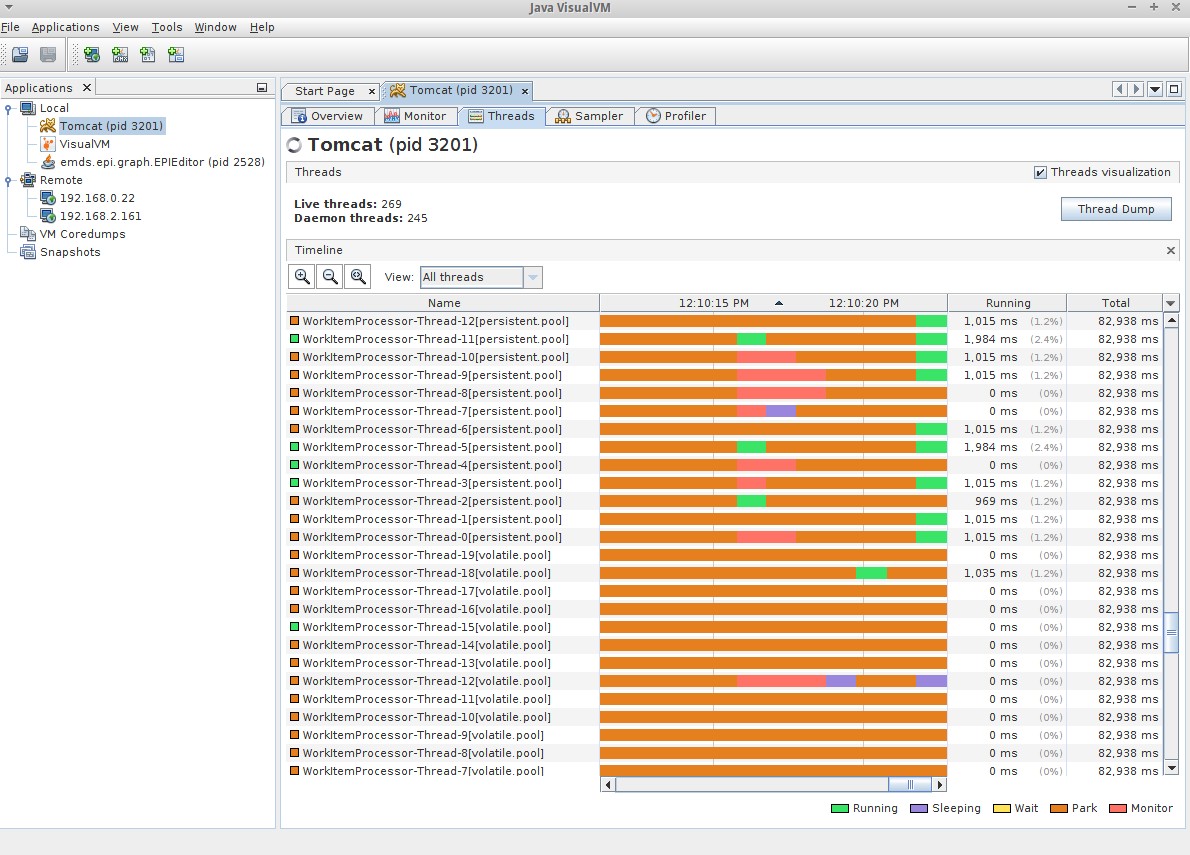
Task: Click the state icon of WorkItemProcessor-Thread-5[persistent.pool]
Action: click(x=294, y=447)
